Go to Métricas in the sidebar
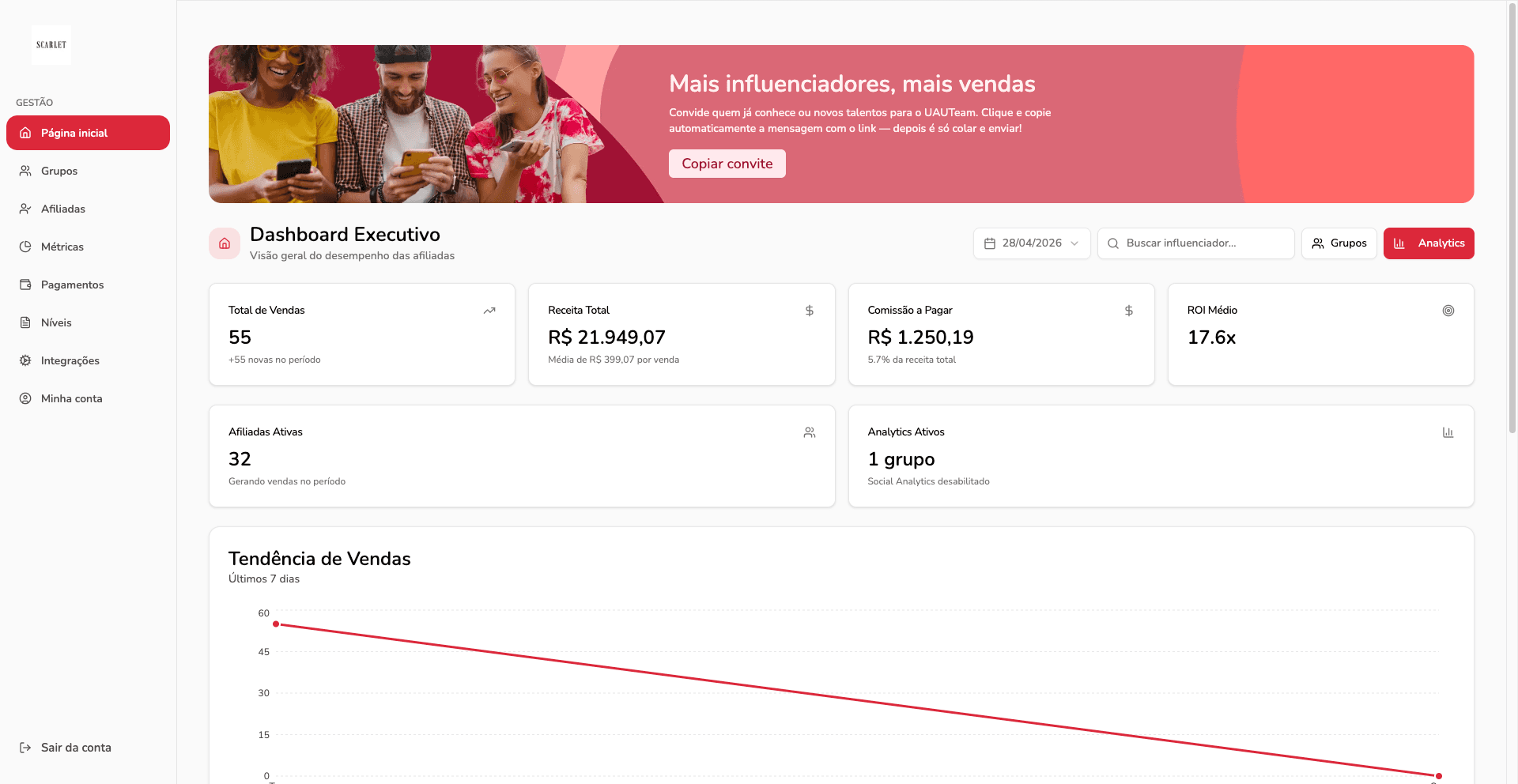1518x784 pixels. pos(62,247)
